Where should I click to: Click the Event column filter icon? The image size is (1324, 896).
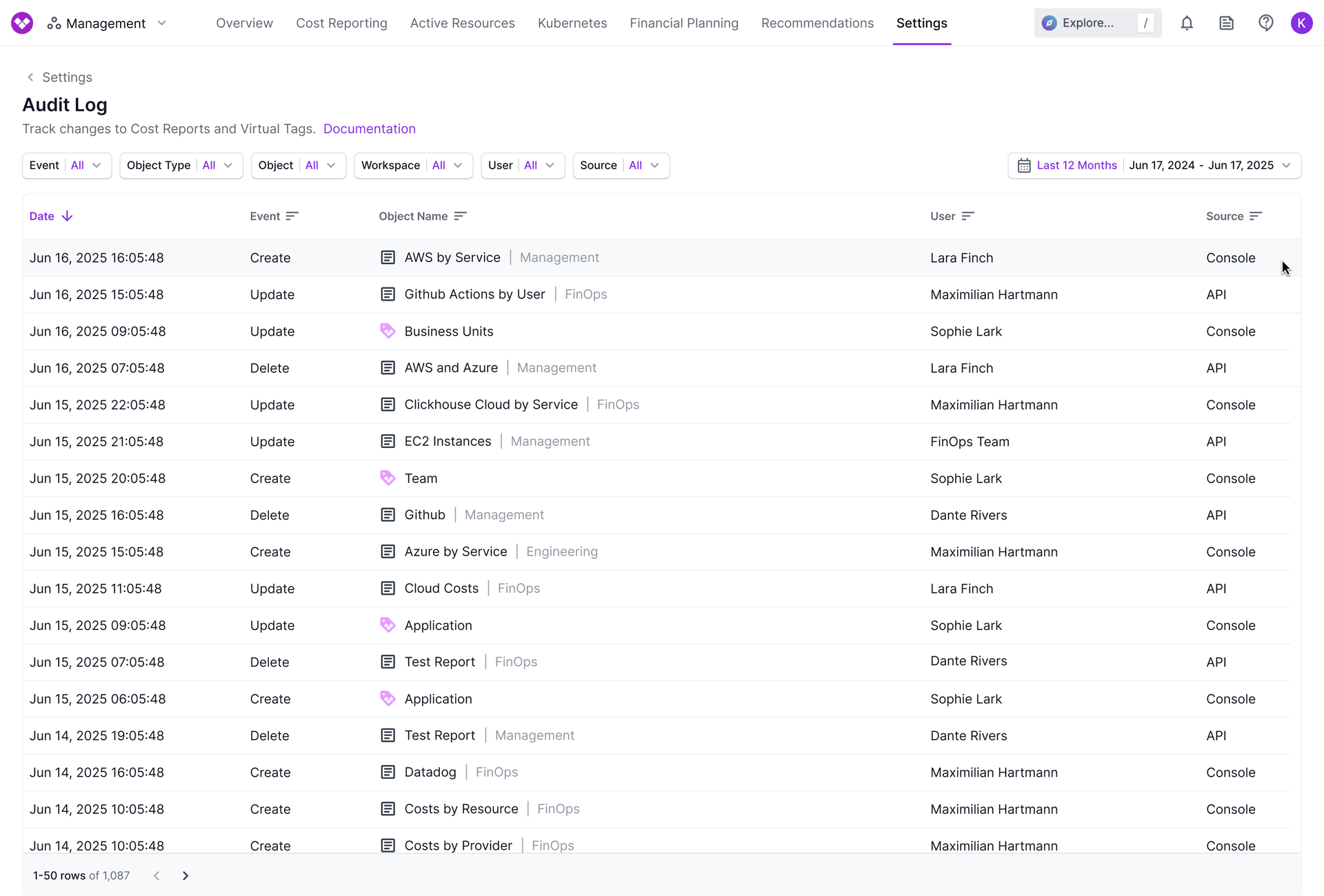(x=292, y=216)
